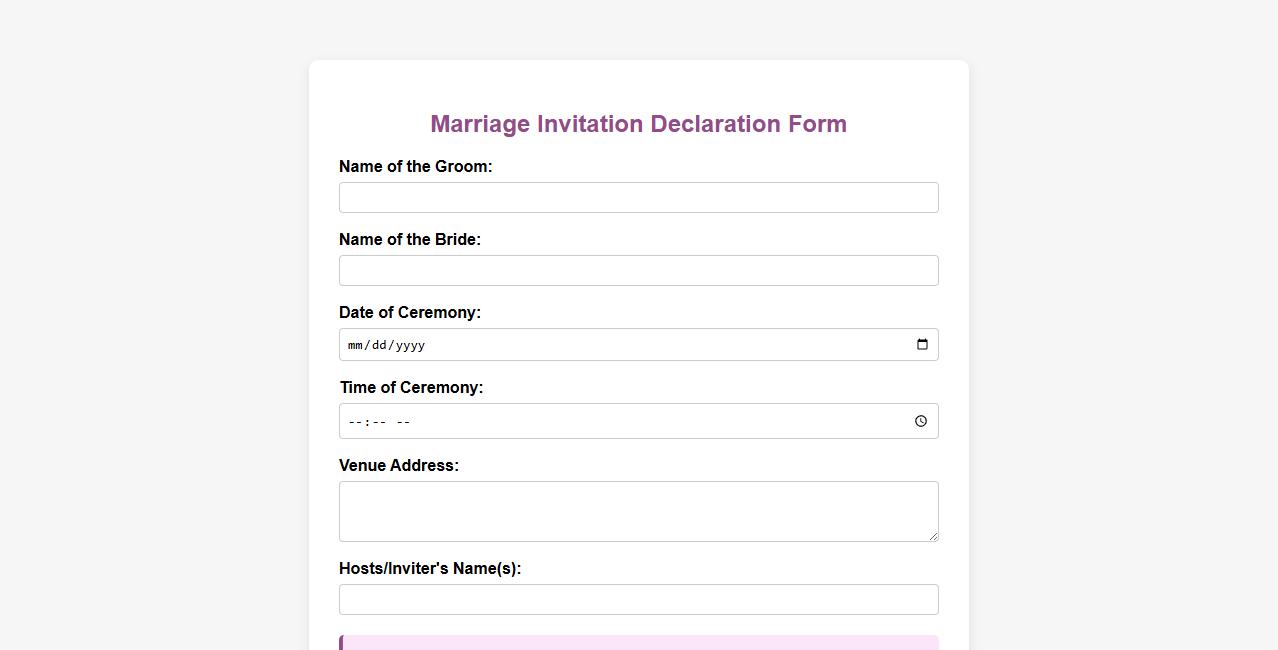Click the Date of Ceremony label
Viewport: 1278px width, 650px height.
(x=410, y=312)
